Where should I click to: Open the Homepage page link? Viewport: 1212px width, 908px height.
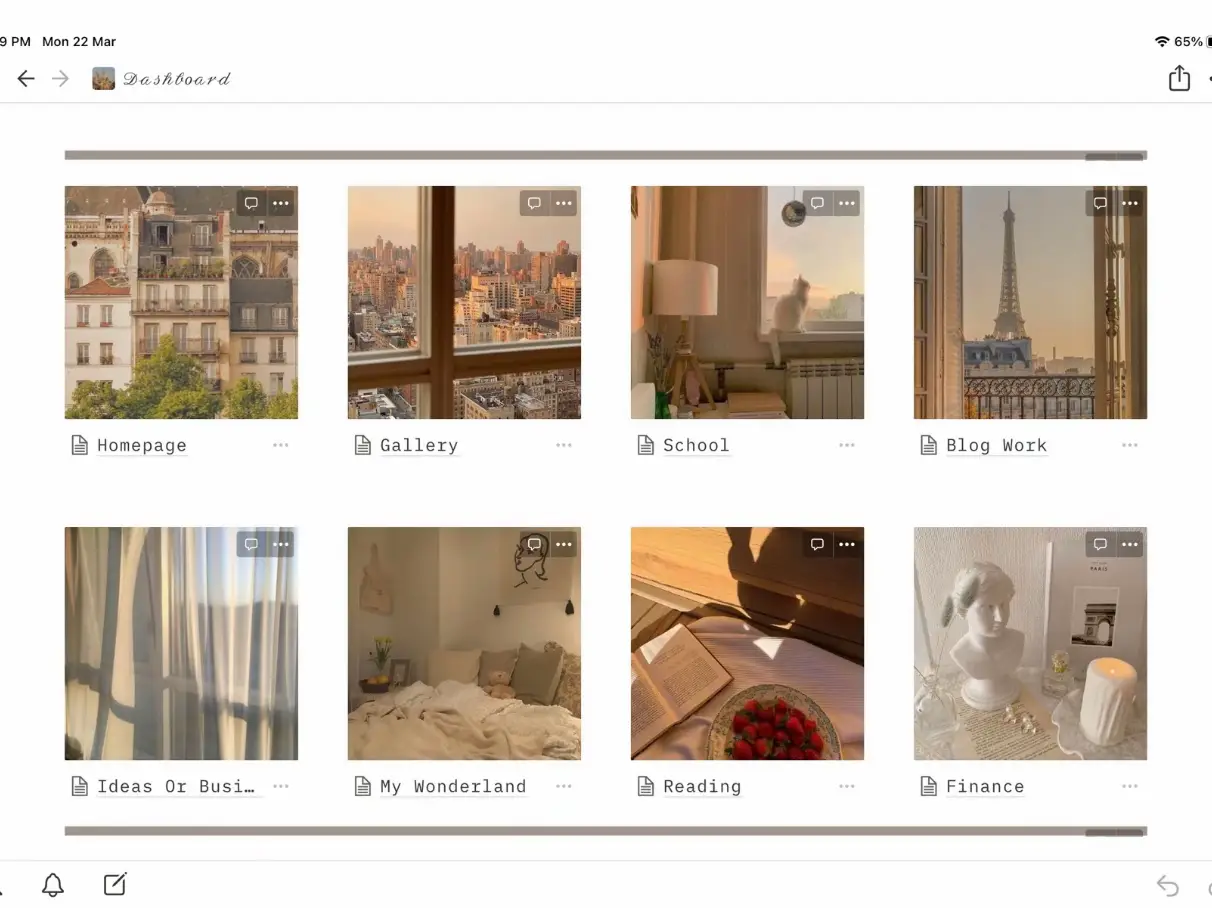141,446
